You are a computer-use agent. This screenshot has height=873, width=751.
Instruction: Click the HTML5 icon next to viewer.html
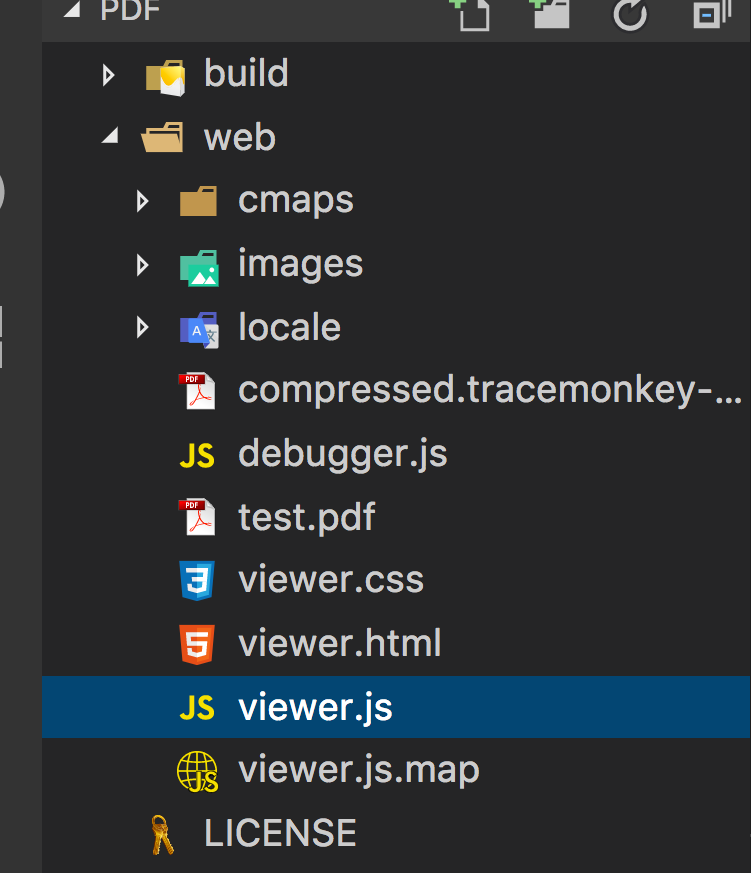pos(197,644)
